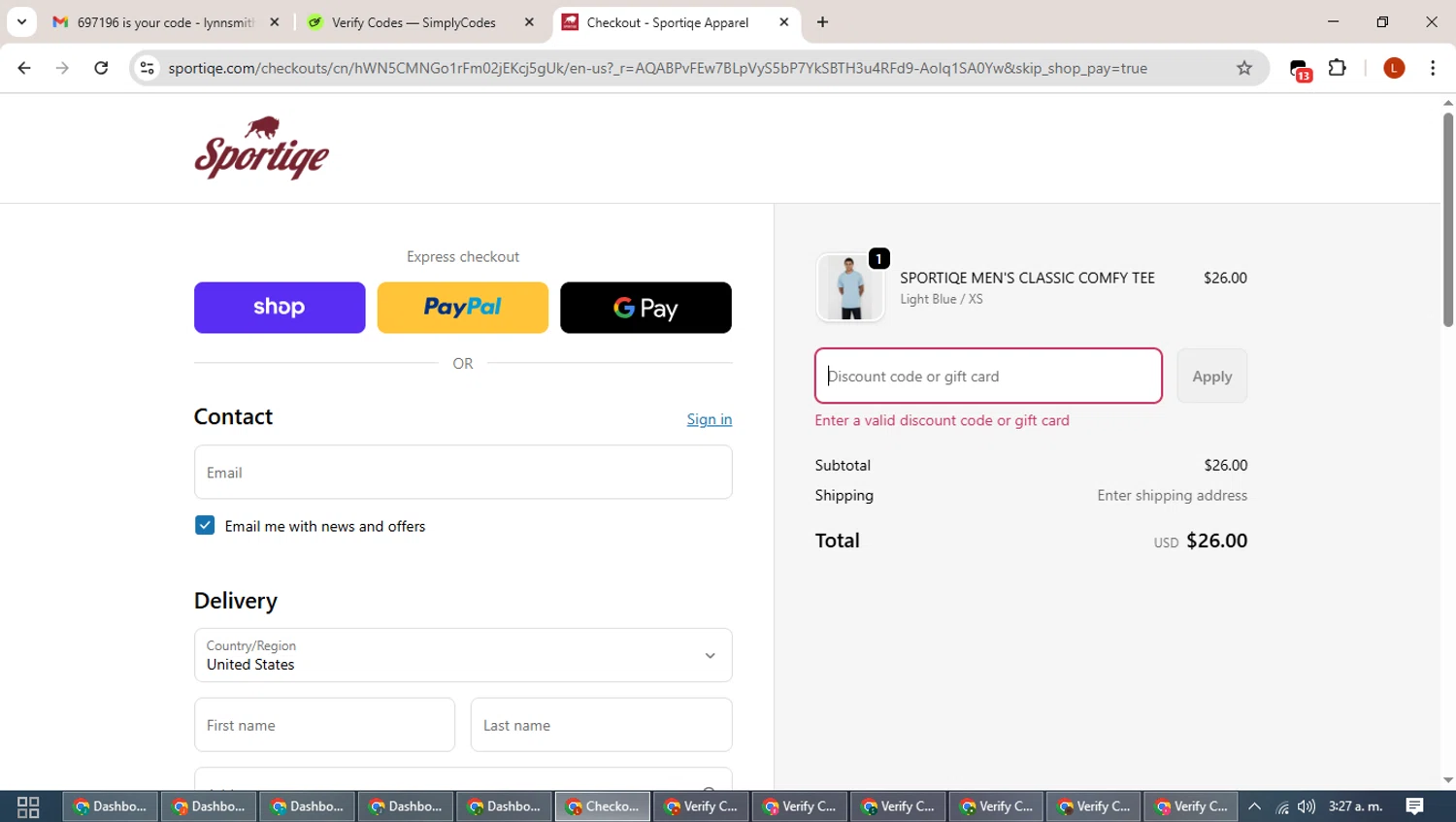Select the USD currency label
The height and width of the screenshot is (822, 1456).
(1166, 543)
